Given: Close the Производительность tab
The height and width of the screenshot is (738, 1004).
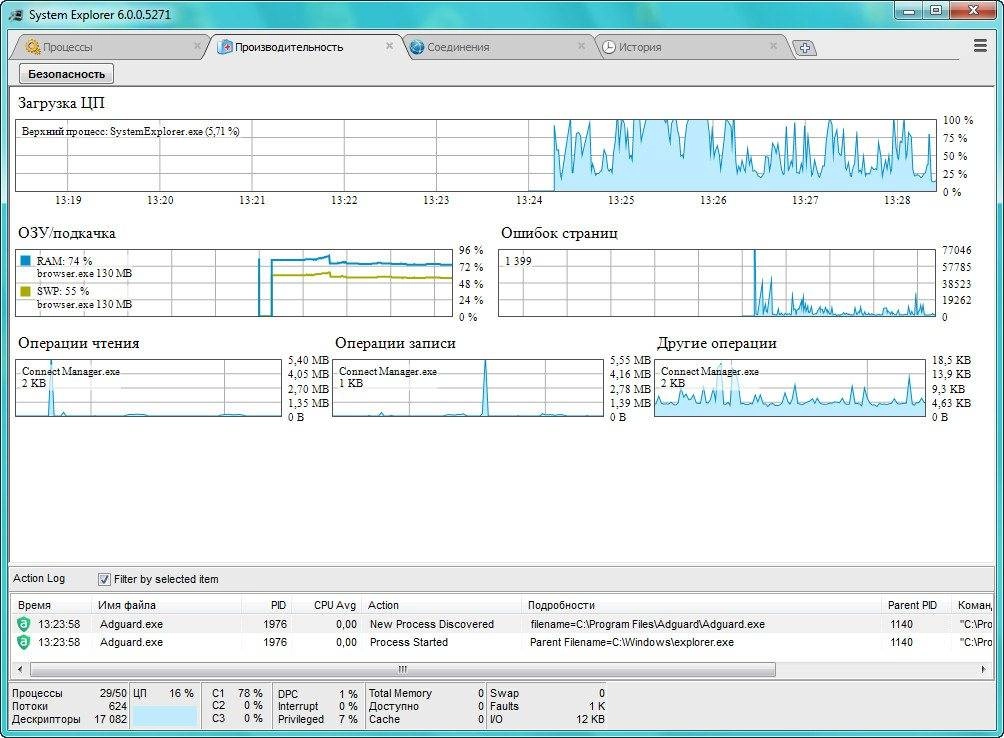Looking at the screenshot, I should (389, 46).
